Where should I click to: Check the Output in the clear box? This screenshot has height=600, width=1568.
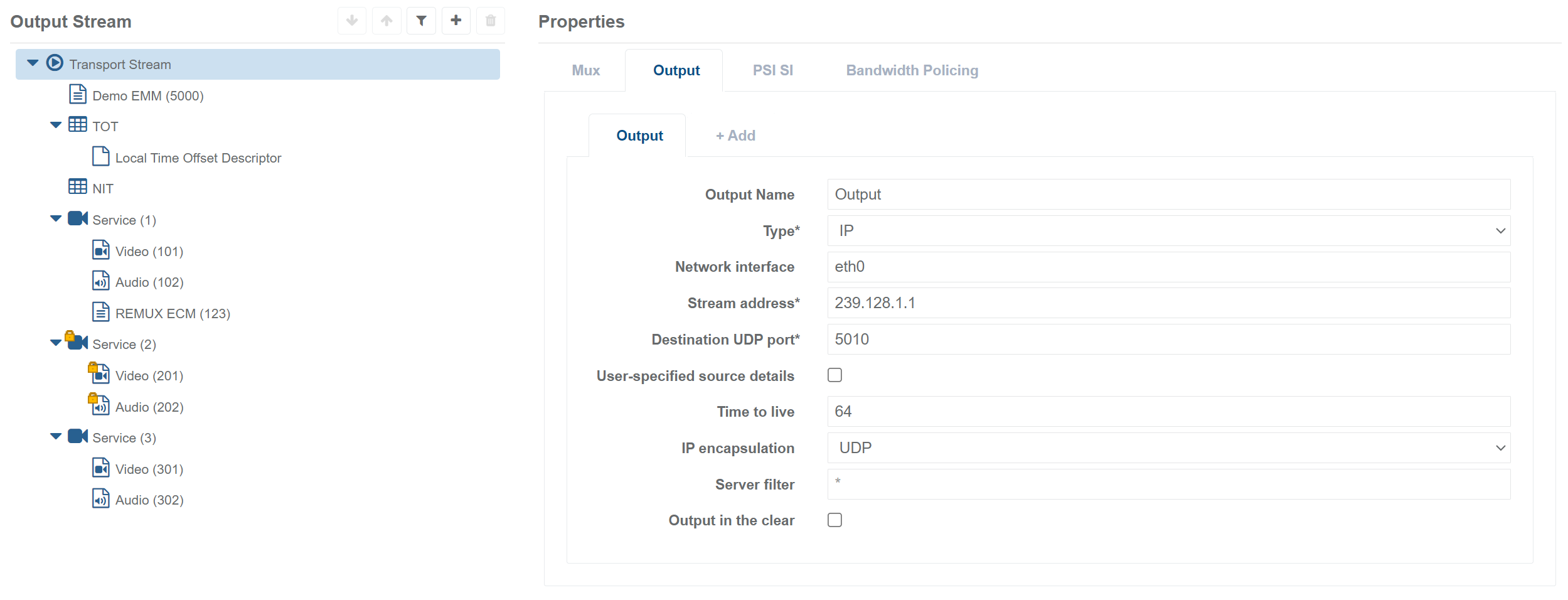coord(835,520)
